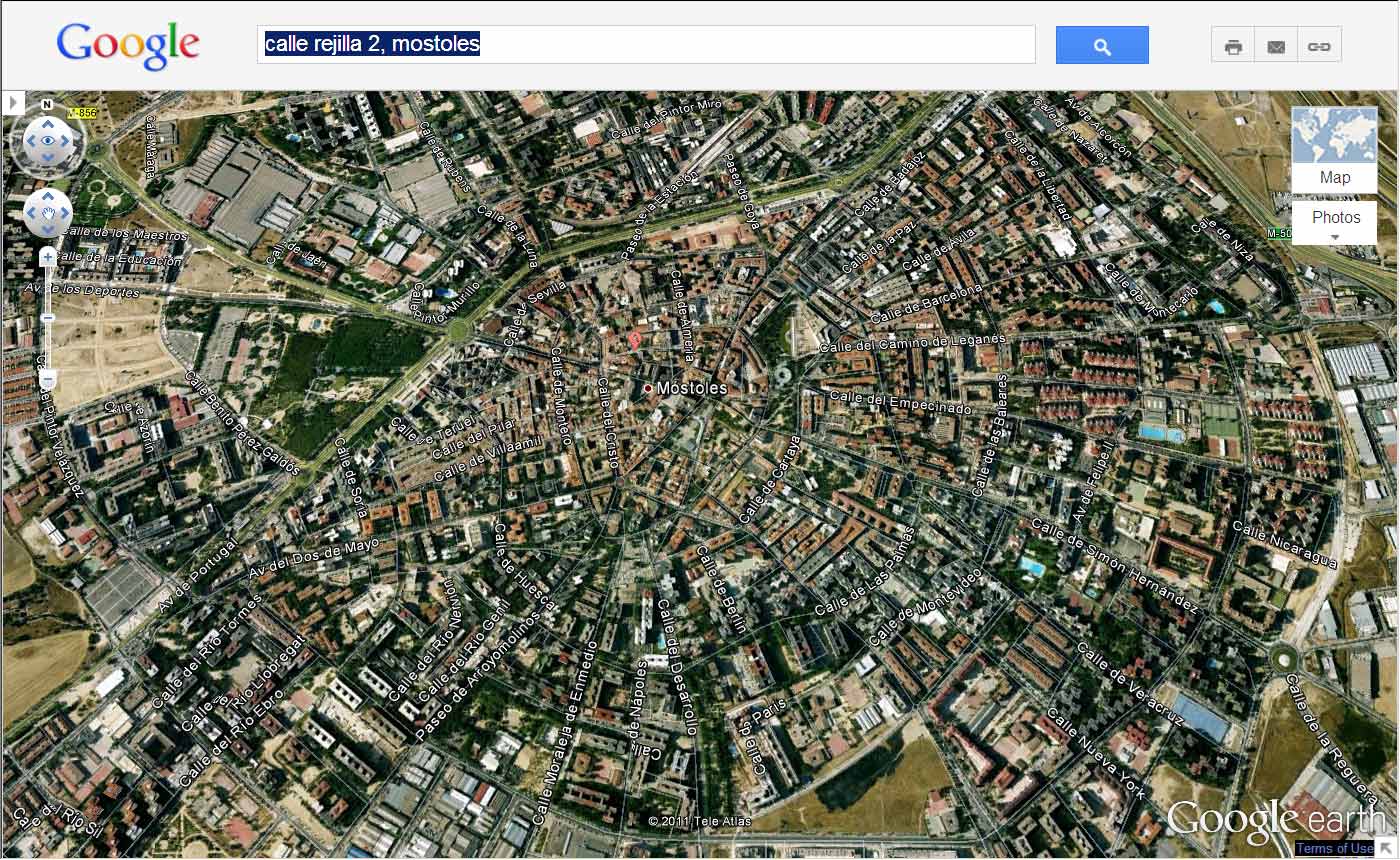1400x860 pixels.
Task: Click the red location pin marker
Action: point(634,340)
